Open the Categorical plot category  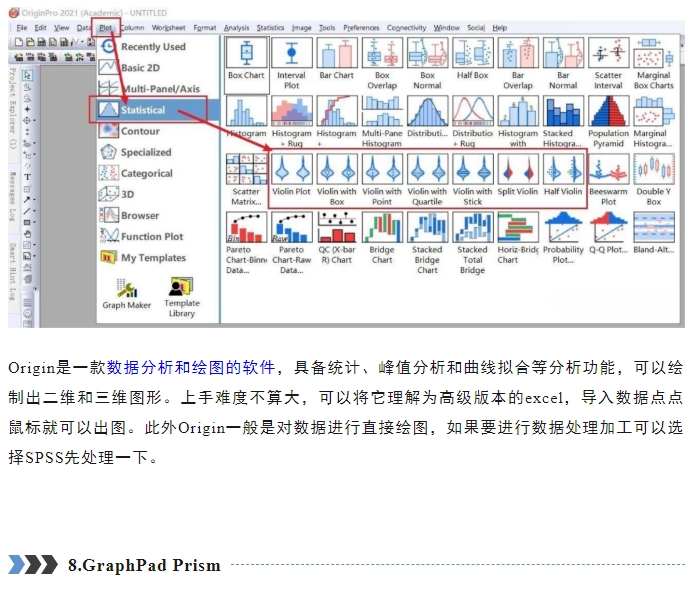point(137,173)
